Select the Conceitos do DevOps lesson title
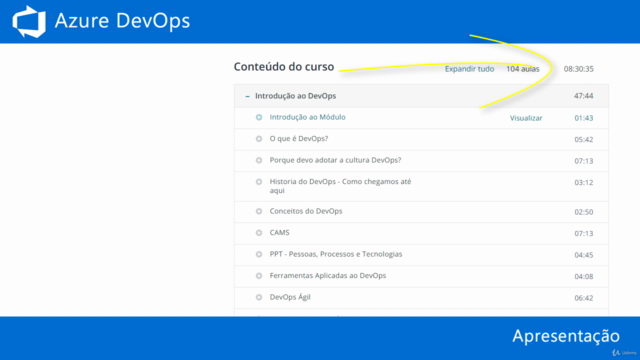Screen dimensions: 640x360 (x=306, y=211)
